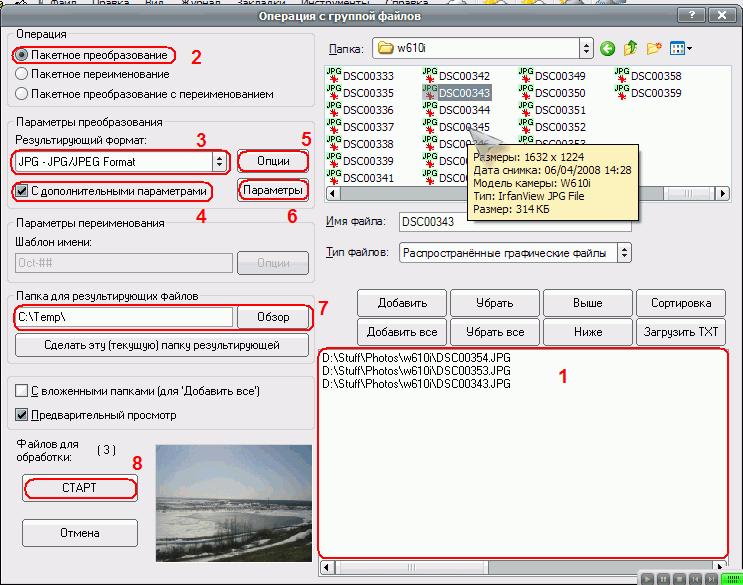743x585 pixels.
Task: Click the Имя файла input field
Action: [x=515, y=221]
